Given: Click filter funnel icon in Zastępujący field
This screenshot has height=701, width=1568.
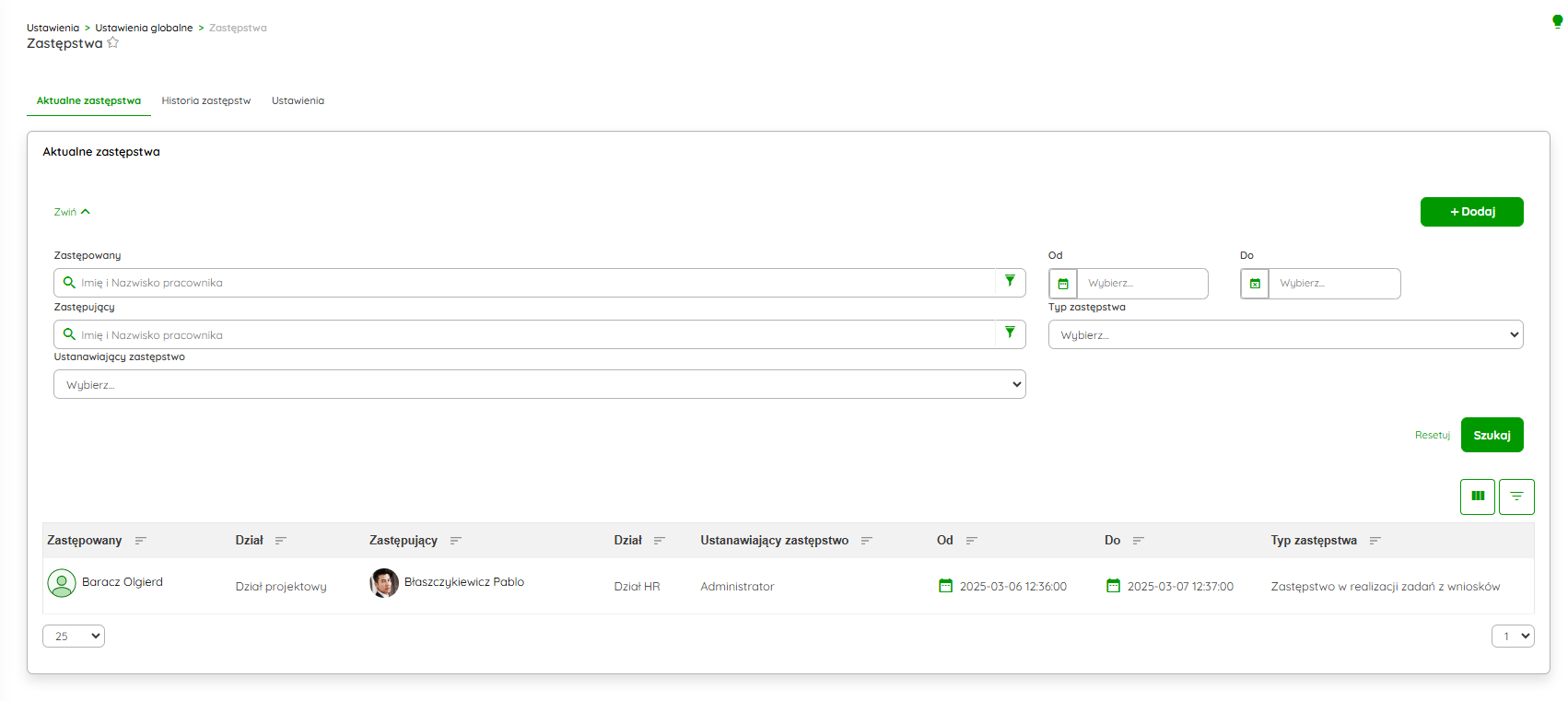Looking at the screenshot, I should tap(1010, 333).
